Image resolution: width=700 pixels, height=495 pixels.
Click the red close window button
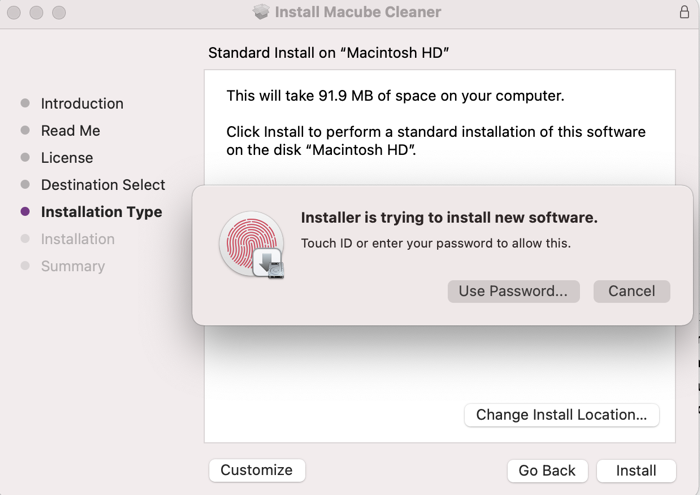click(14, 12)
